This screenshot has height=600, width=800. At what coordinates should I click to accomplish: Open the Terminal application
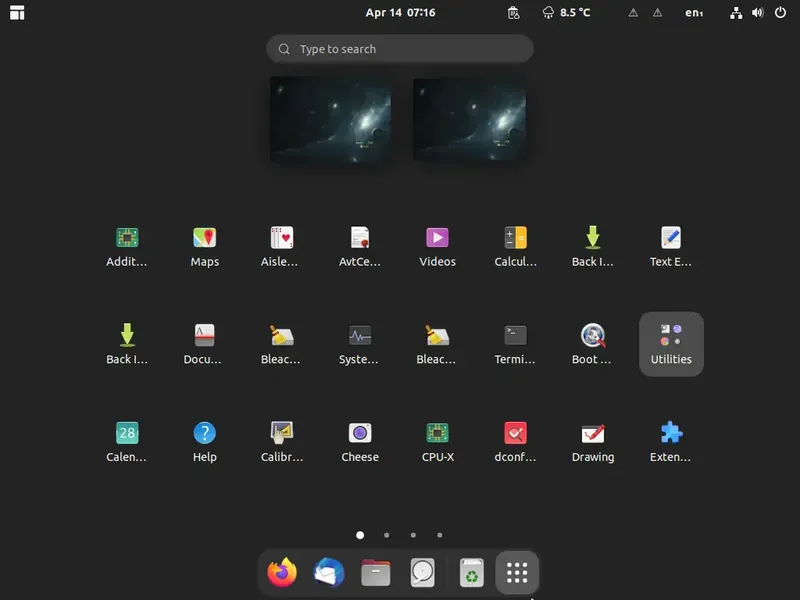tap(515, 344)
